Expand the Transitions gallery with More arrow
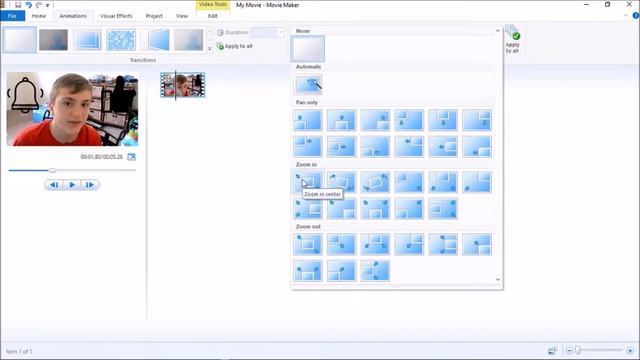The height and width of the screenshot is (360, 640). pos(210,49)
